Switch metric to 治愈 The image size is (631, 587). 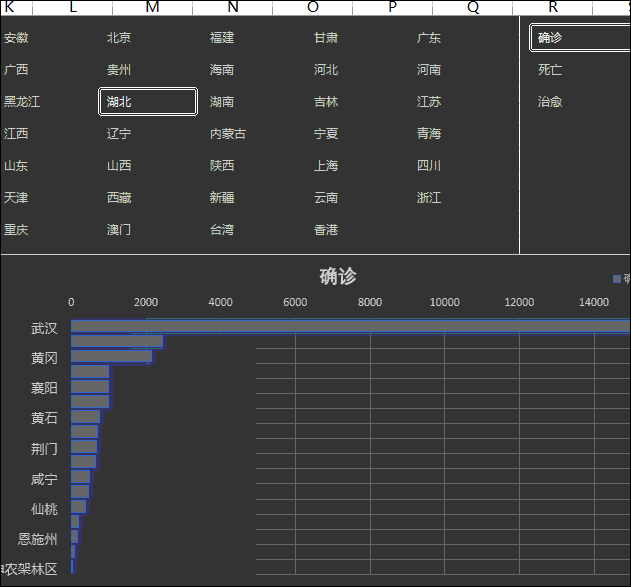550,101
